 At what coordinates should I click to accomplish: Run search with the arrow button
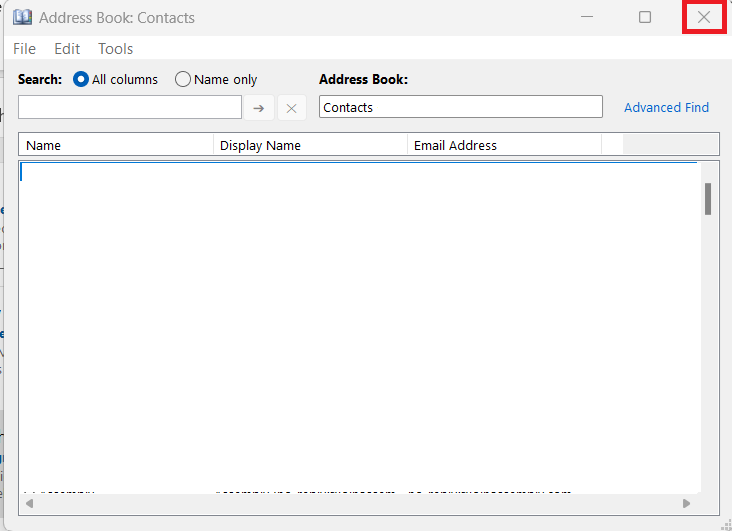point(259,108)
